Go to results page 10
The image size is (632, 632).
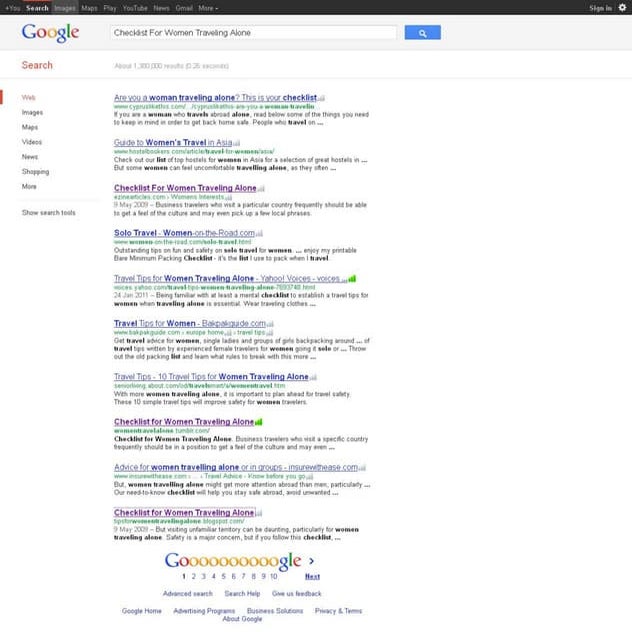(274, 577)
